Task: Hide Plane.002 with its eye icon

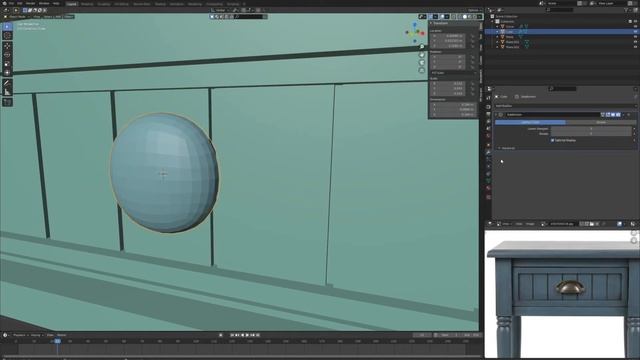Action: (x=636, y=47)
